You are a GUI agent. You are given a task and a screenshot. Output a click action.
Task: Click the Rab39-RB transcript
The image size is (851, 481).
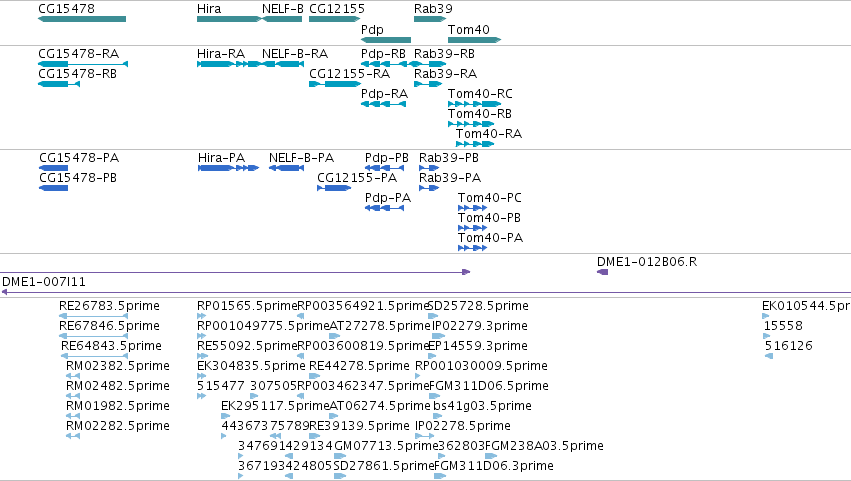430,64
